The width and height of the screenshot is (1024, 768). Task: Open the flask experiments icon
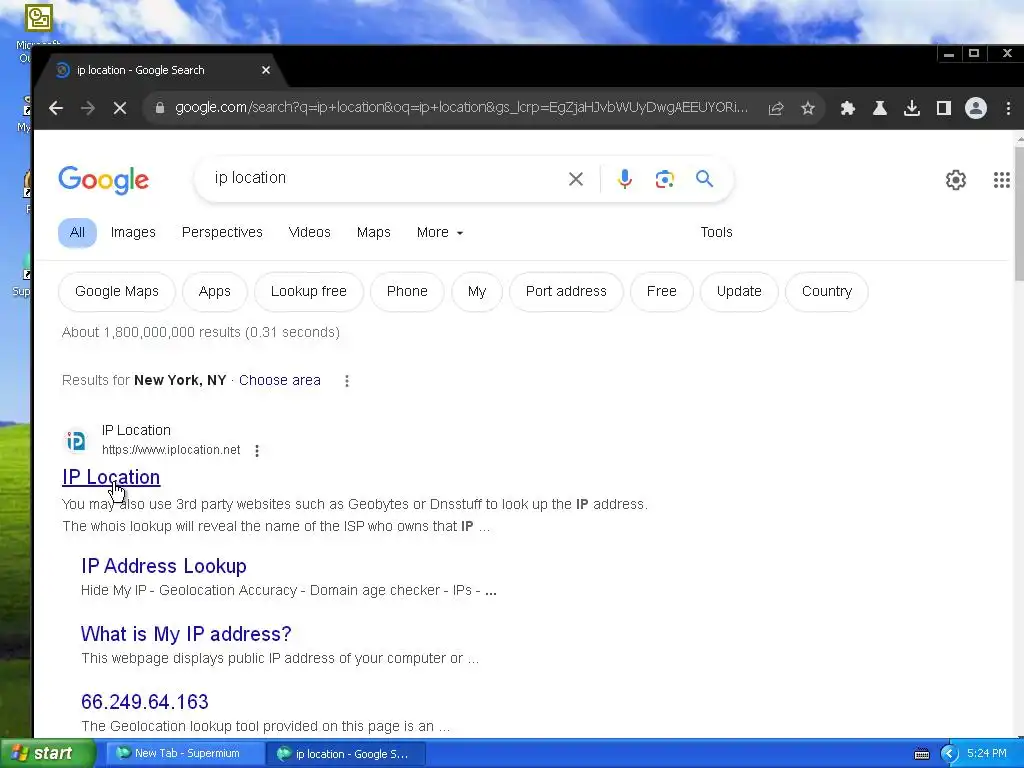pyautogui.click(x=880, y=108)
